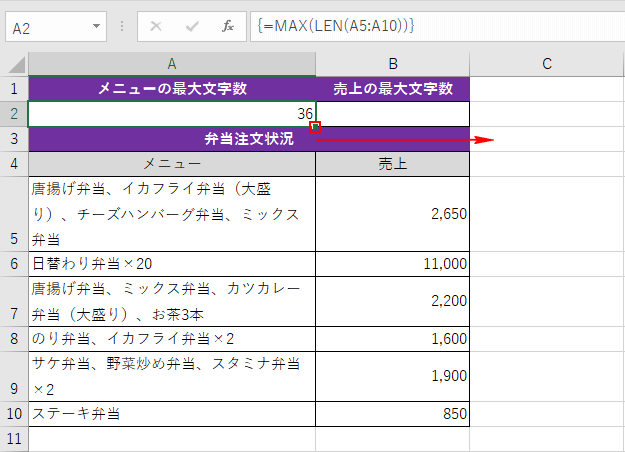
Task: Select row 9 header
Action: point(14,376)
